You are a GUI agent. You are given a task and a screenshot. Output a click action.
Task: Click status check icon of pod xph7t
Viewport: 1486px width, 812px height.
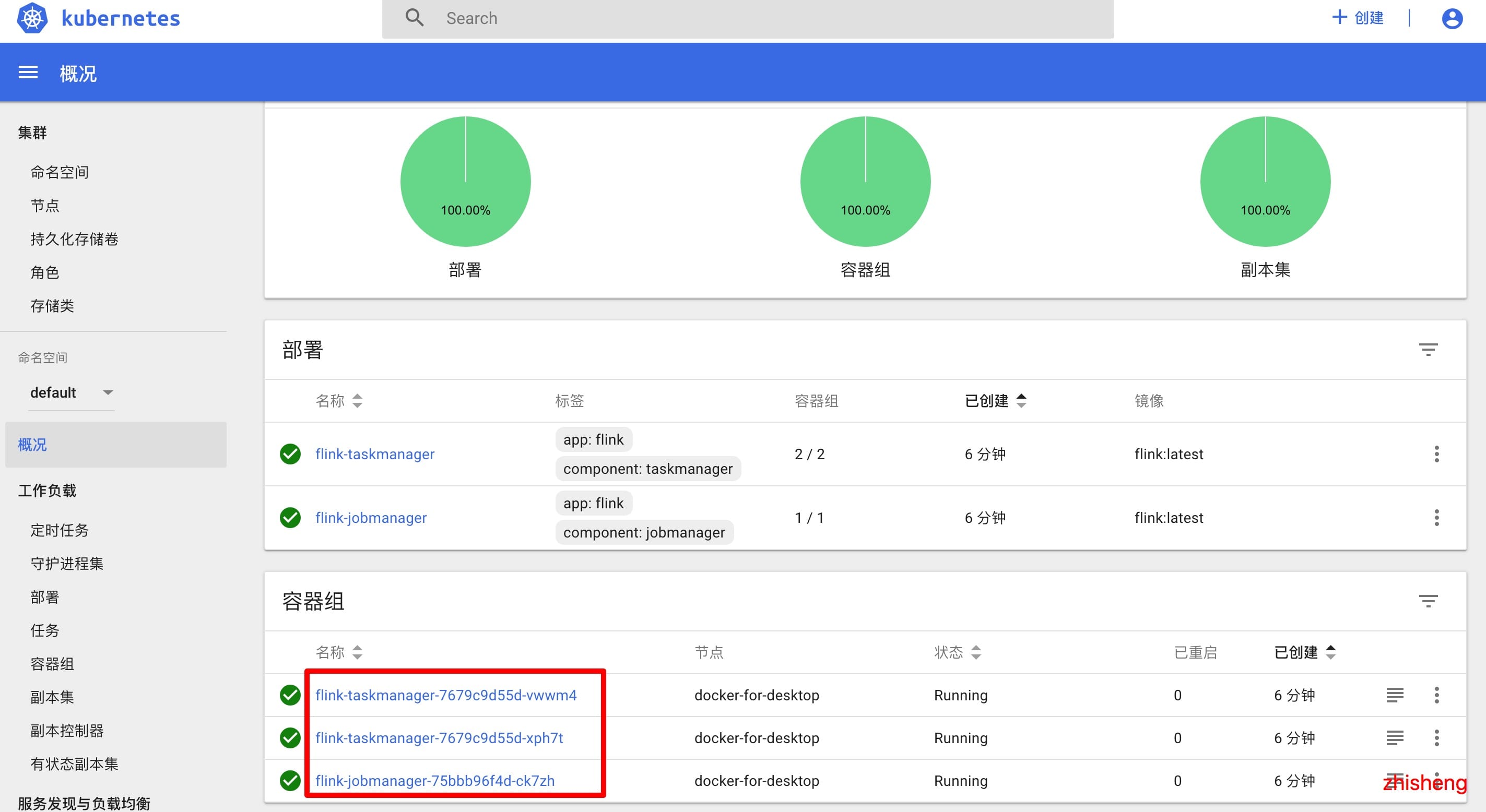pyautogui.click(x=290, y=737)
